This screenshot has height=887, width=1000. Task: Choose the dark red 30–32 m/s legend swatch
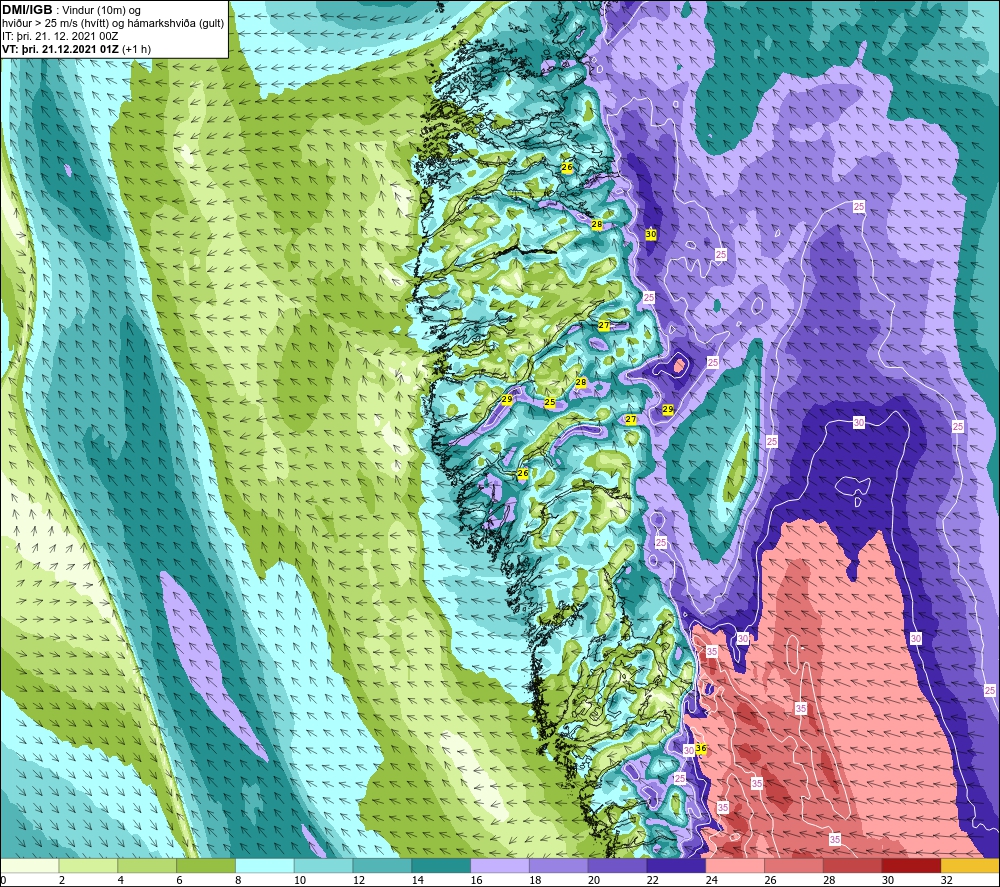pyautogui.click(x=911, y=866)
